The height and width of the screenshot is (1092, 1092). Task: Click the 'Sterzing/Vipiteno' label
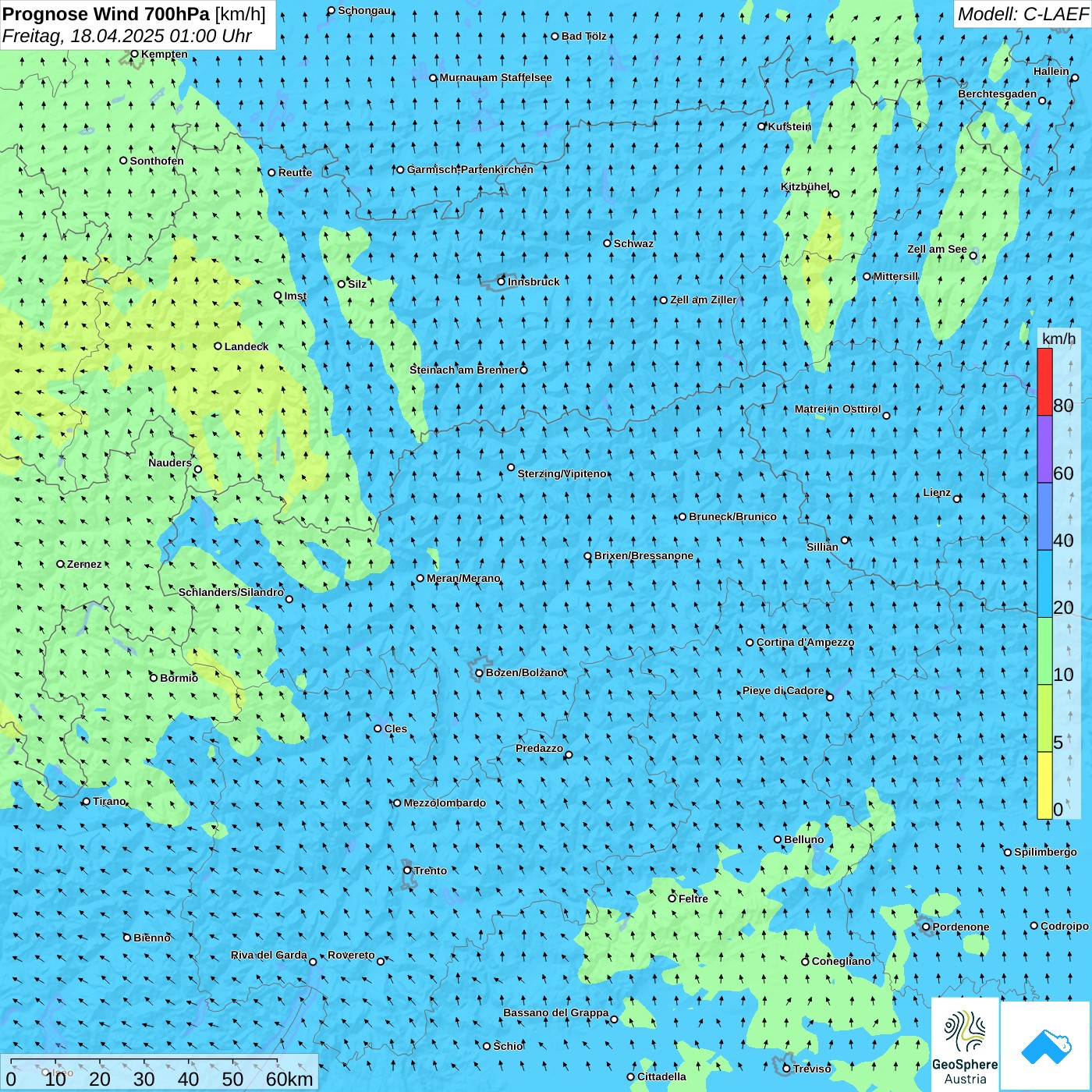(562, 473)
